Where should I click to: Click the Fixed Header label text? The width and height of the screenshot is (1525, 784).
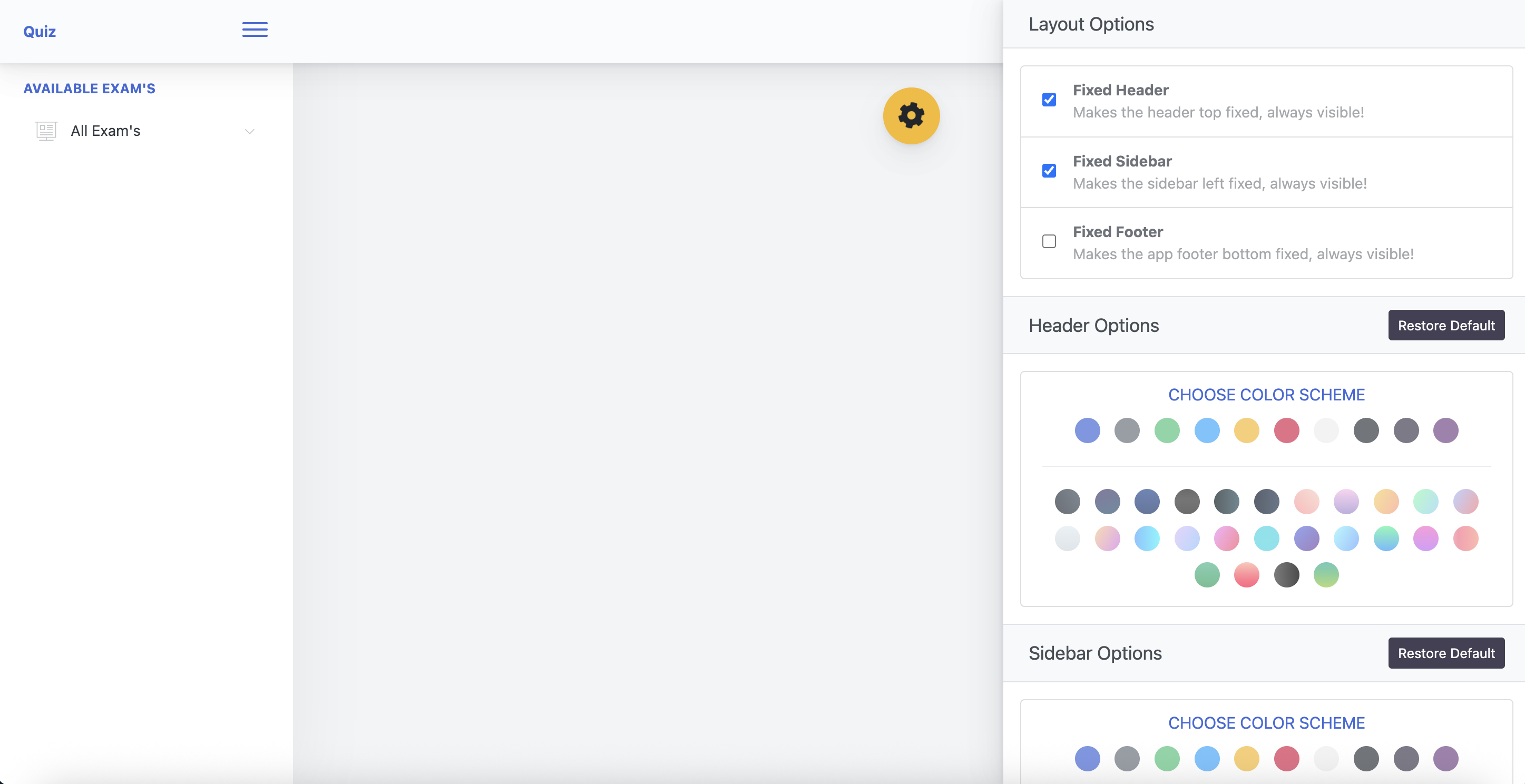[x=1121, y=90]
